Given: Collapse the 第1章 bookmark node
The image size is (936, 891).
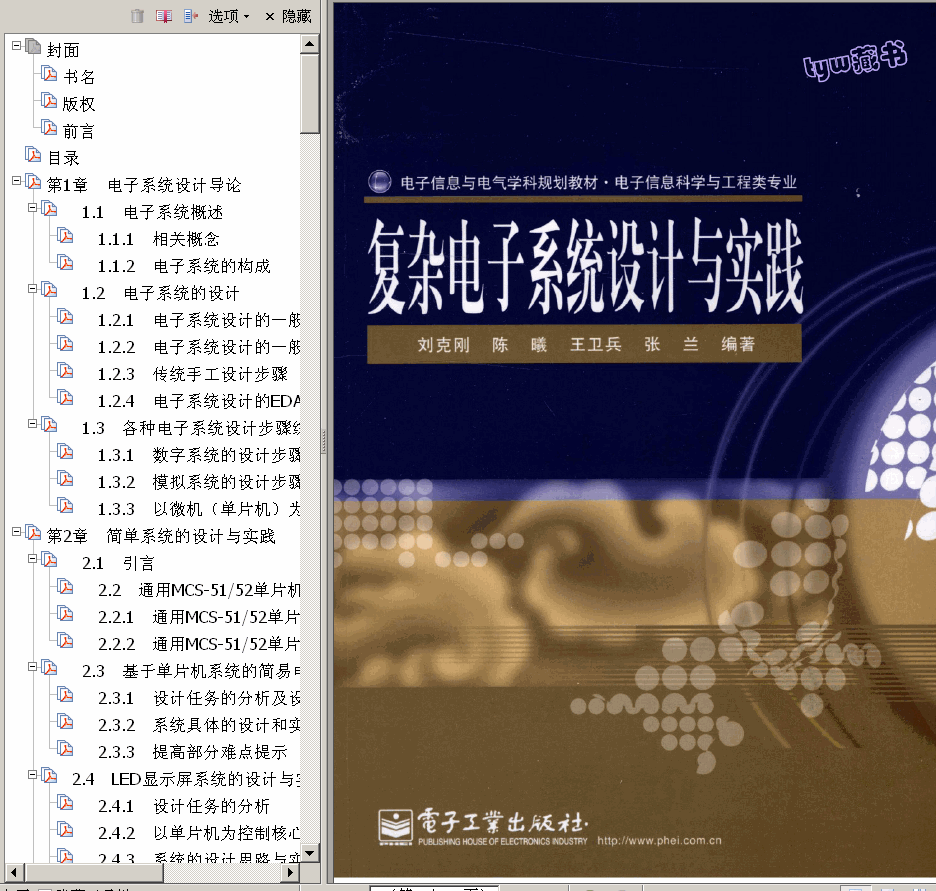Looking at the screenshot, I should click(17, 180).
